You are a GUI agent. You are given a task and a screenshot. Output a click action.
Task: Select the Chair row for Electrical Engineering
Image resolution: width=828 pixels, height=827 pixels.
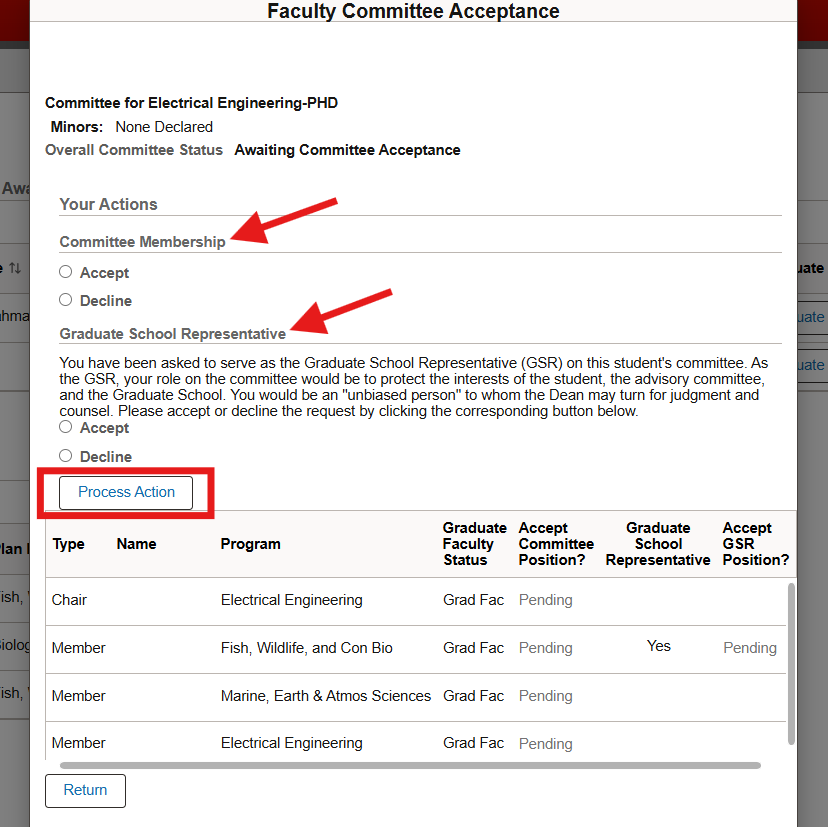69,599
